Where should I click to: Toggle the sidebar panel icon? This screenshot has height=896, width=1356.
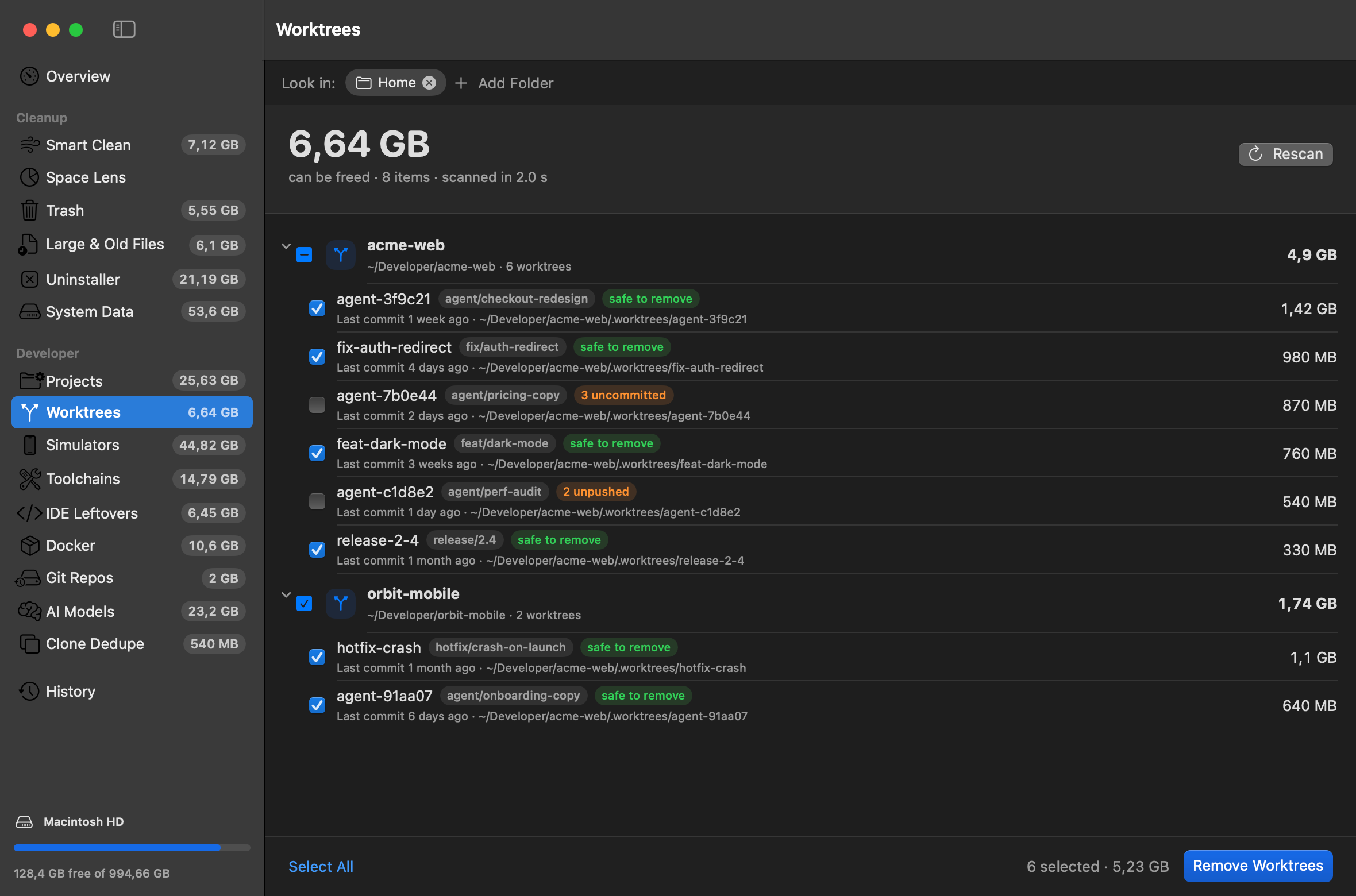tap(124, 29)
